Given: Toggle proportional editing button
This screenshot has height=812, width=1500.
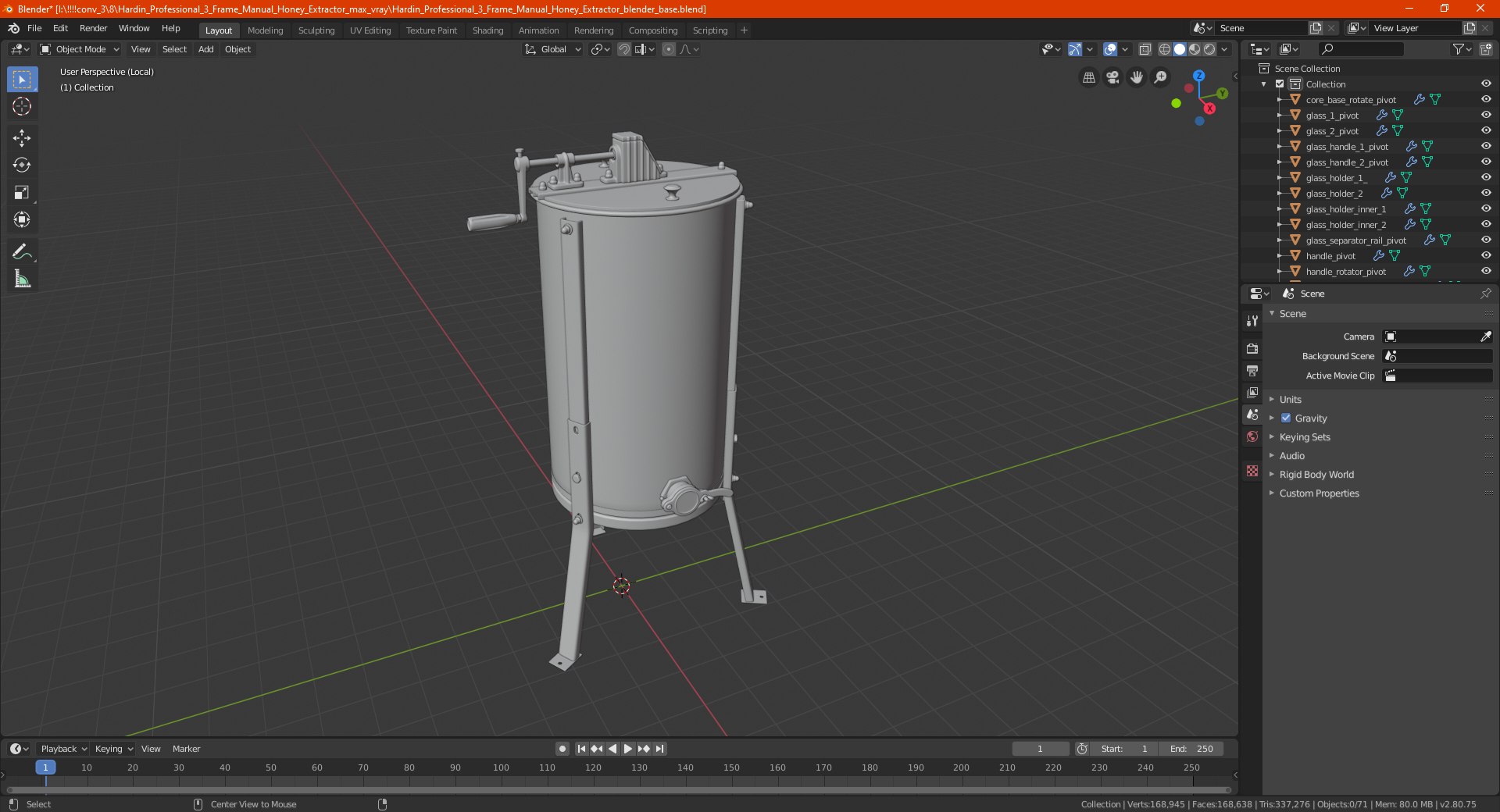Looking at the screenshot, I should [669, 49].
